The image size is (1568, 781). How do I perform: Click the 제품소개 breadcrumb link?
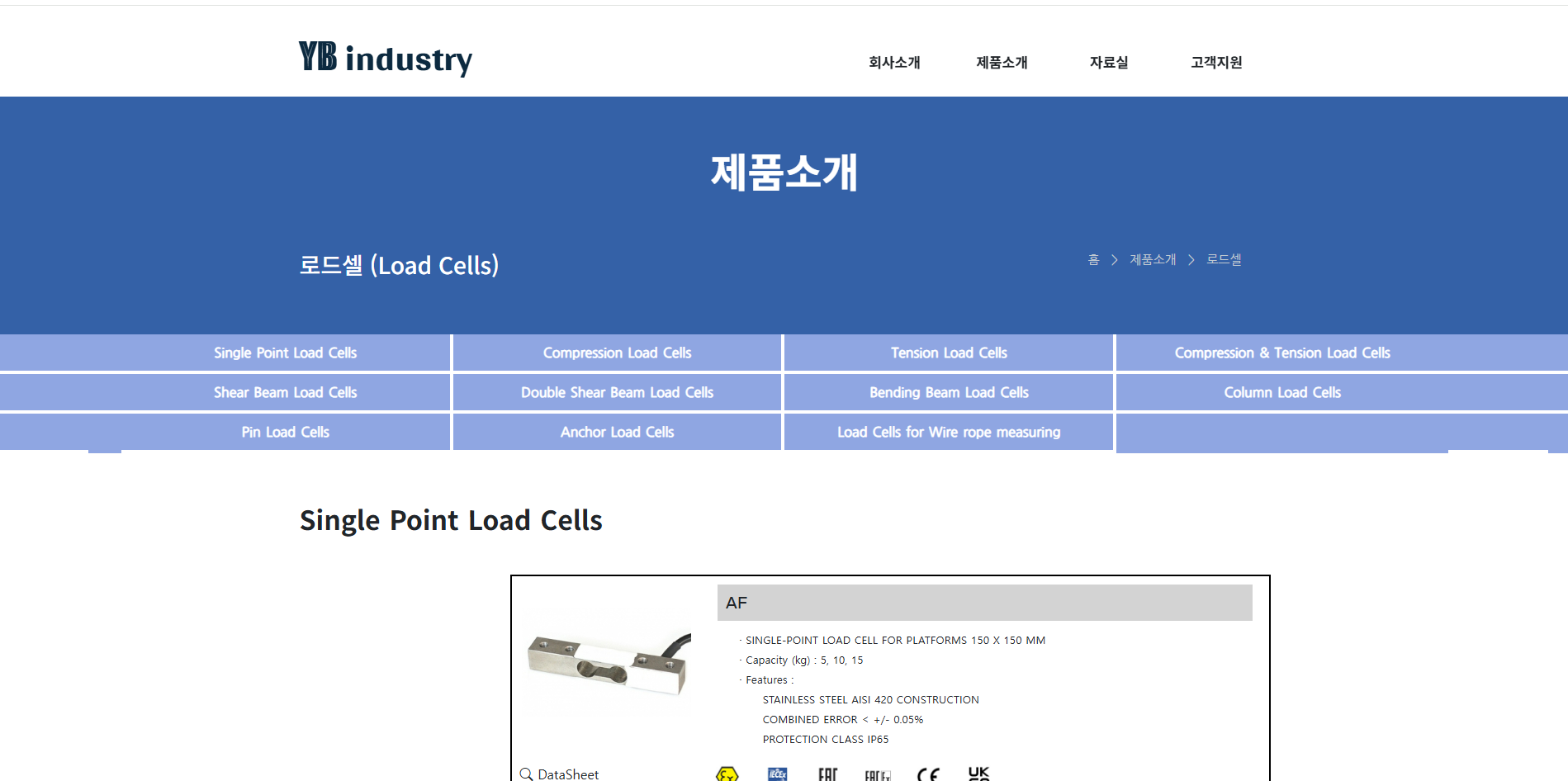click(1153, 260)
